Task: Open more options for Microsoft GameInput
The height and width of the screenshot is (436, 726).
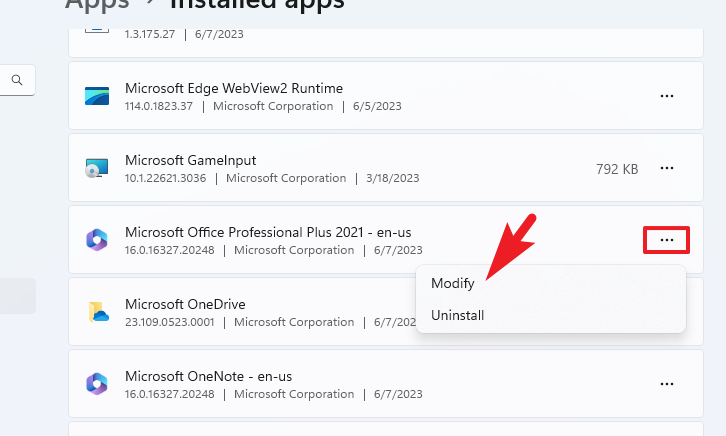Action: [667, 168]
